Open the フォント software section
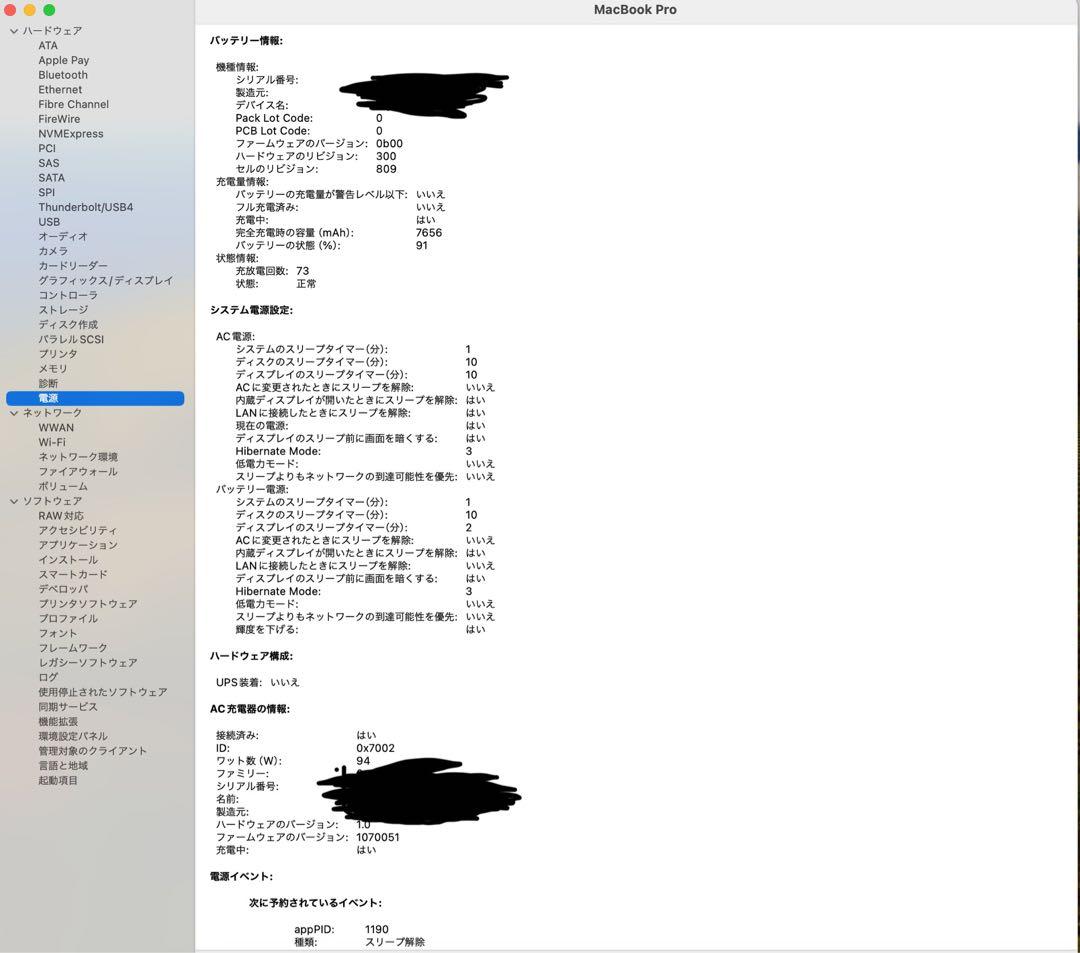This screenshot has height=953, width=1080. click(x=56, y=633)
